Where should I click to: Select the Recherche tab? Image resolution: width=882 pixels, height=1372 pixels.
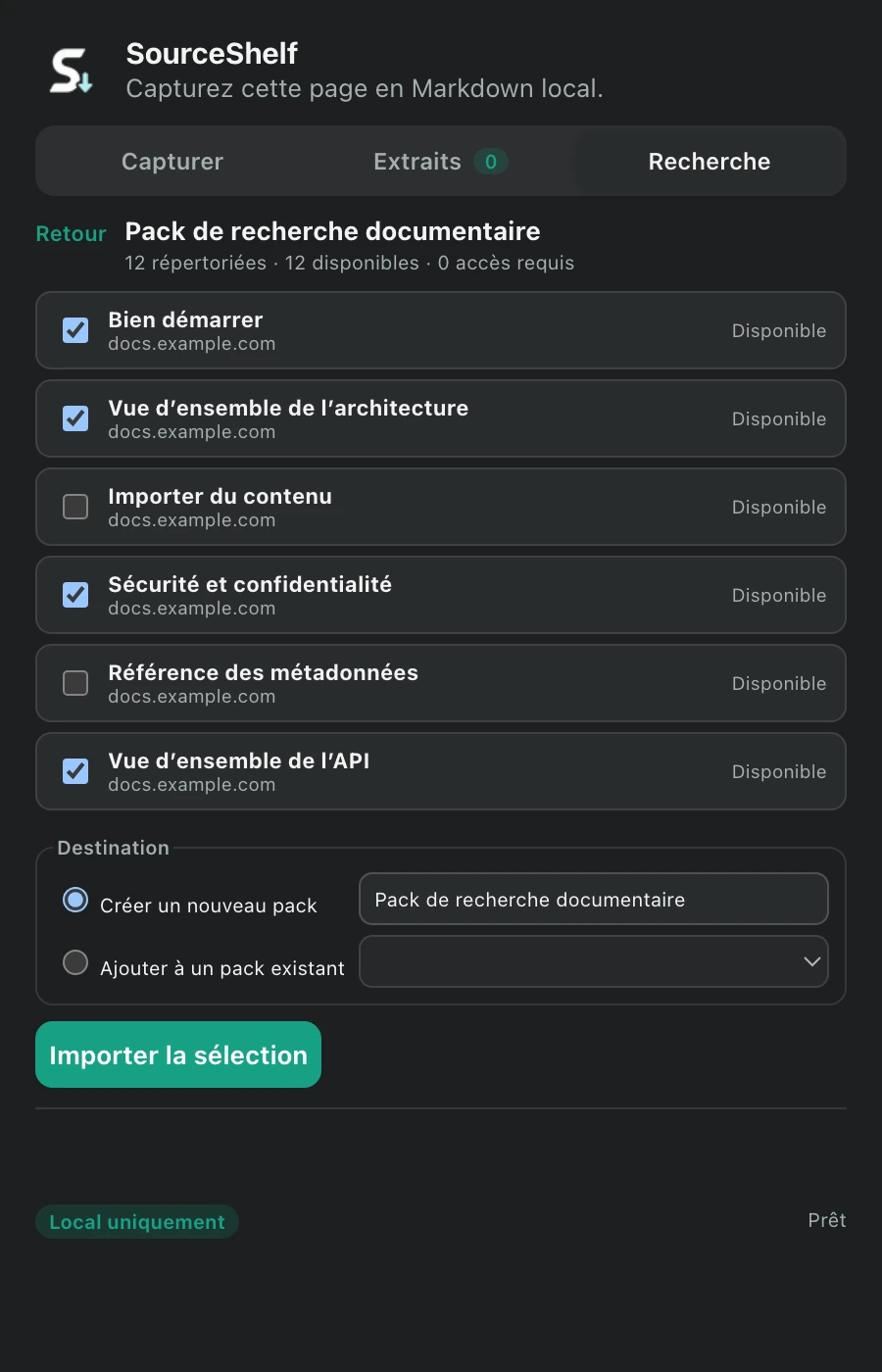pos(710,162)
